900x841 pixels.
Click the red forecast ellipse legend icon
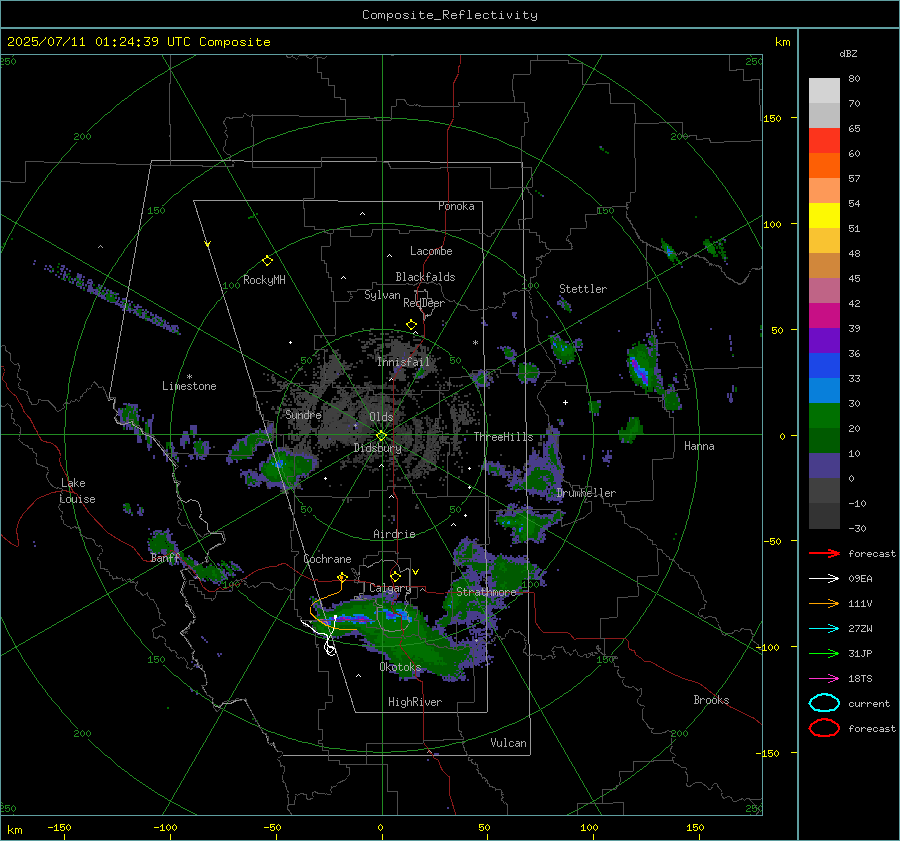click(824, 728)
